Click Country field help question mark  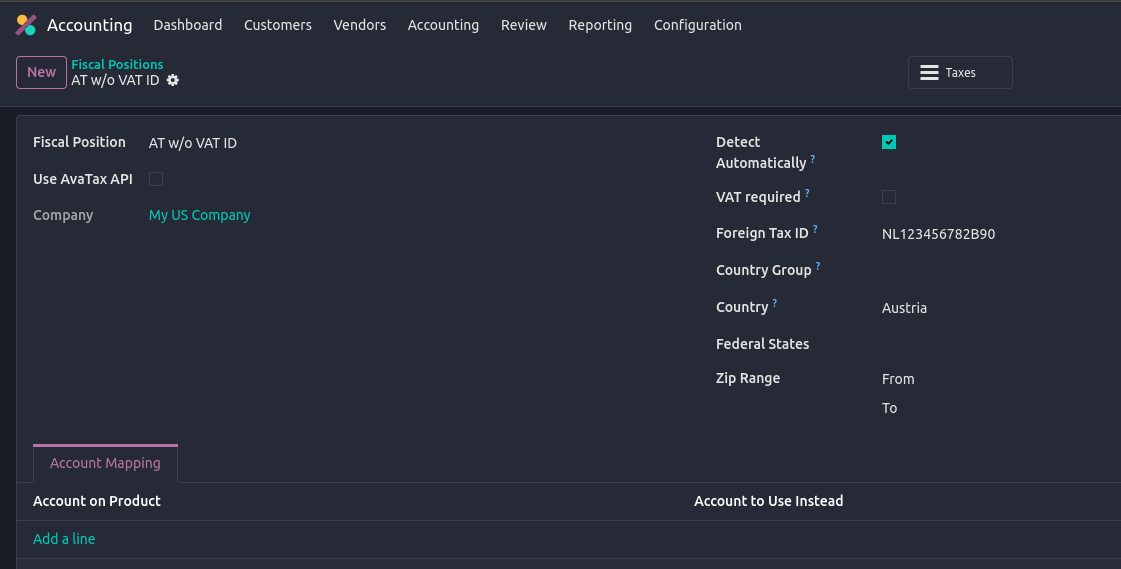[775, 303]
